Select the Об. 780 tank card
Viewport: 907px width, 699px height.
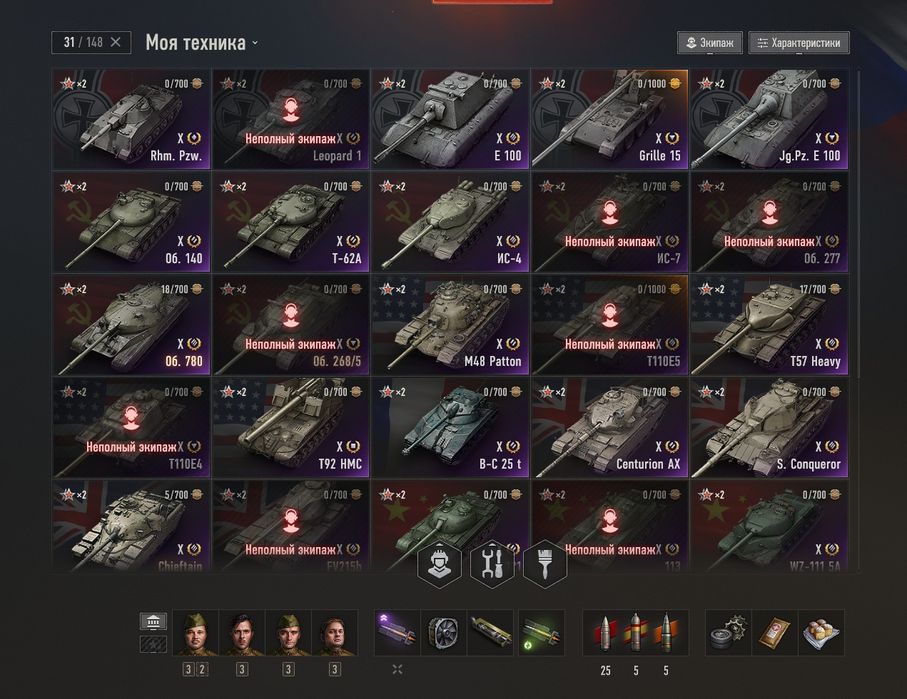point(131,325)
